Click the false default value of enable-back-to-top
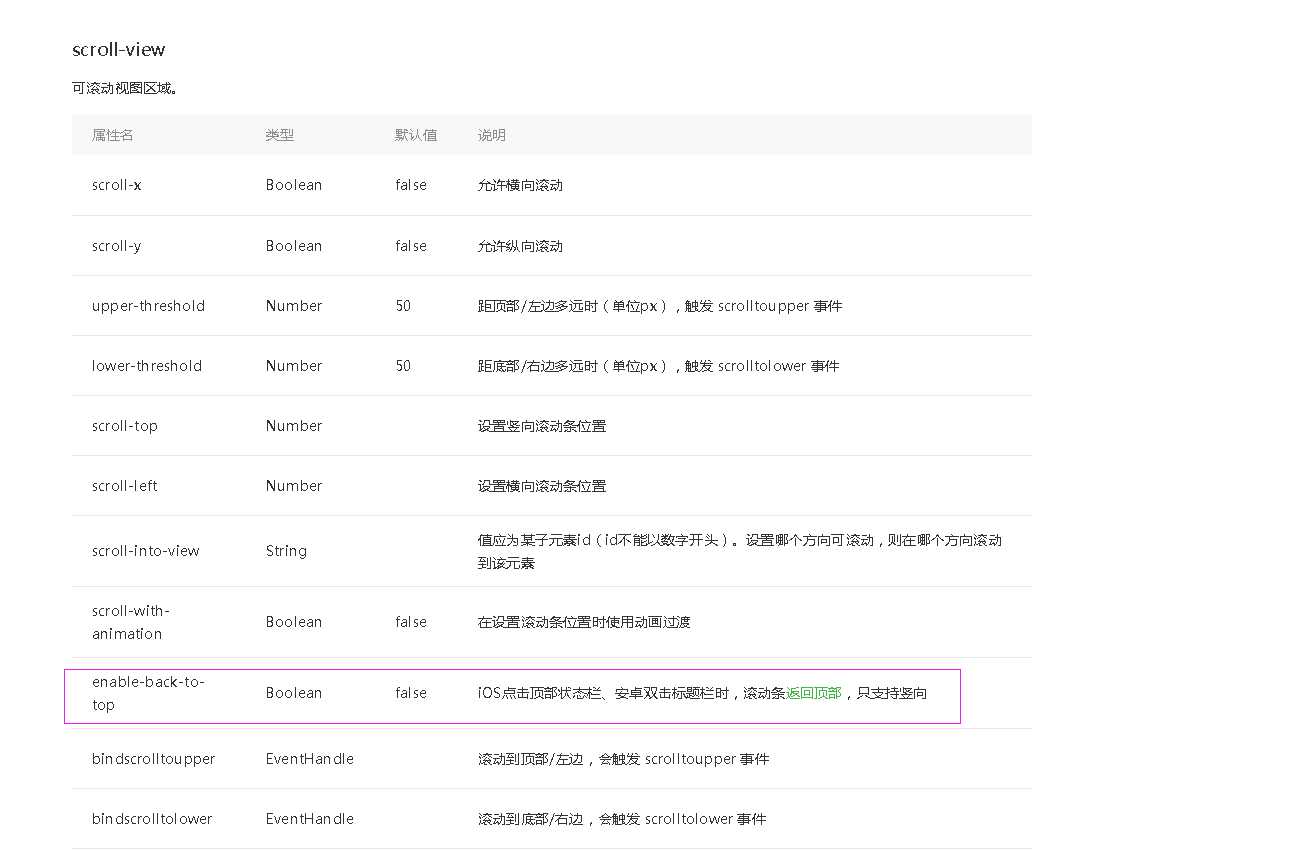The width and height of the screenshot is (1294, 851). pos(409,693)
